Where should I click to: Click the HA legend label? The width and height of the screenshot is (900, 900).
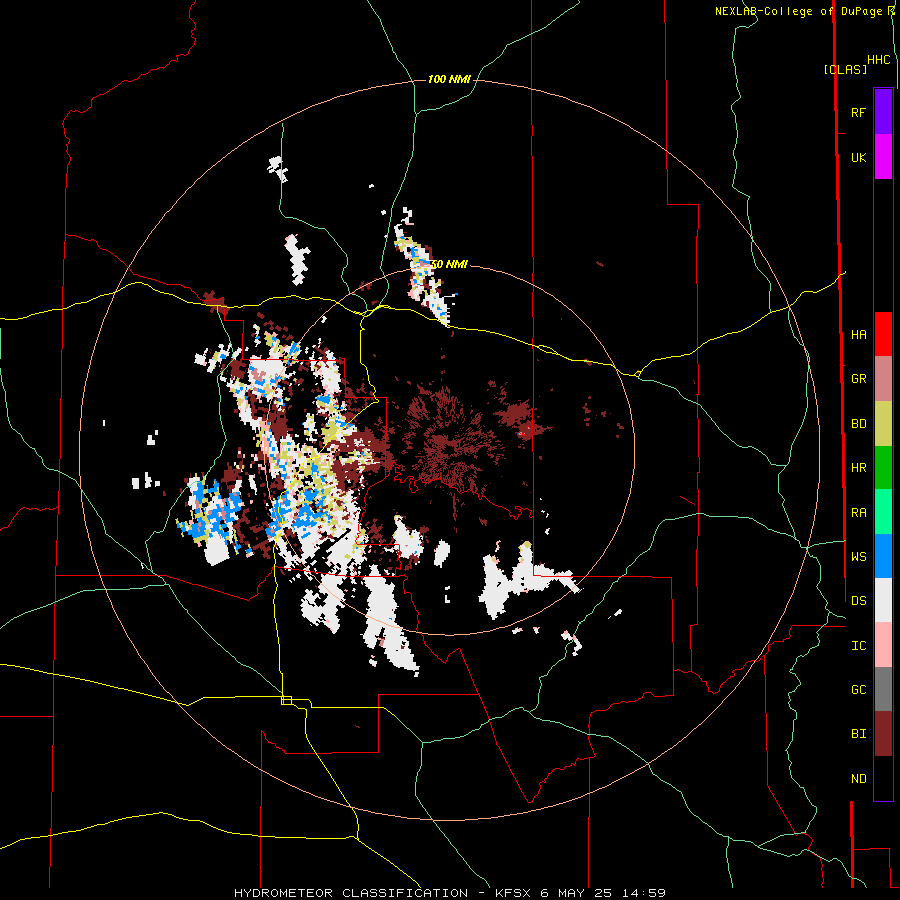click(858, 334)
